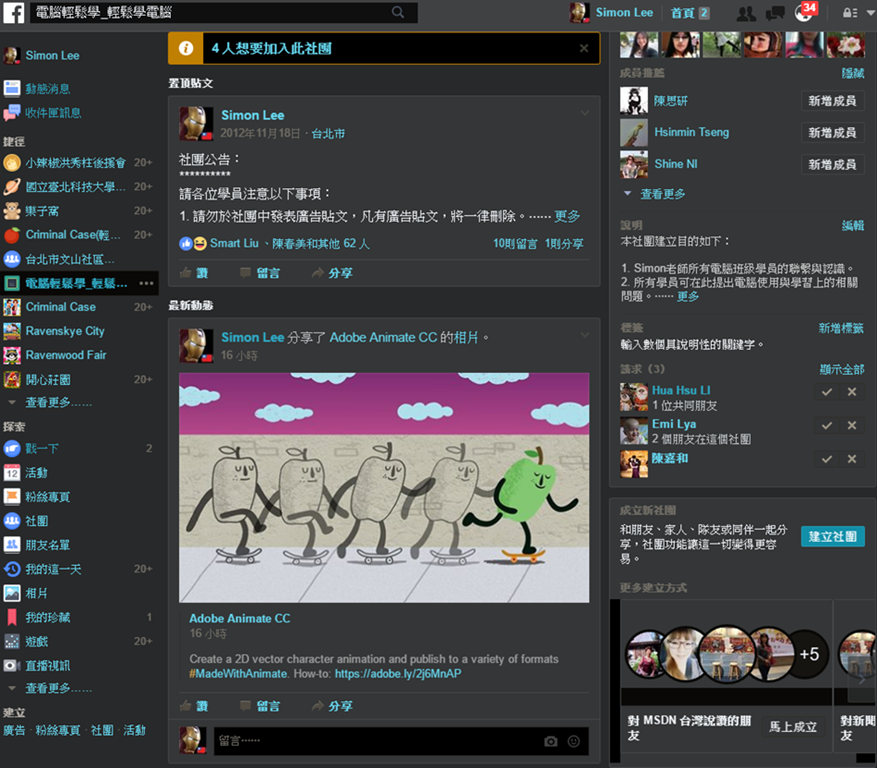Open 活動 events calendar icon
The image size is (877, 768).
(12, 473)
